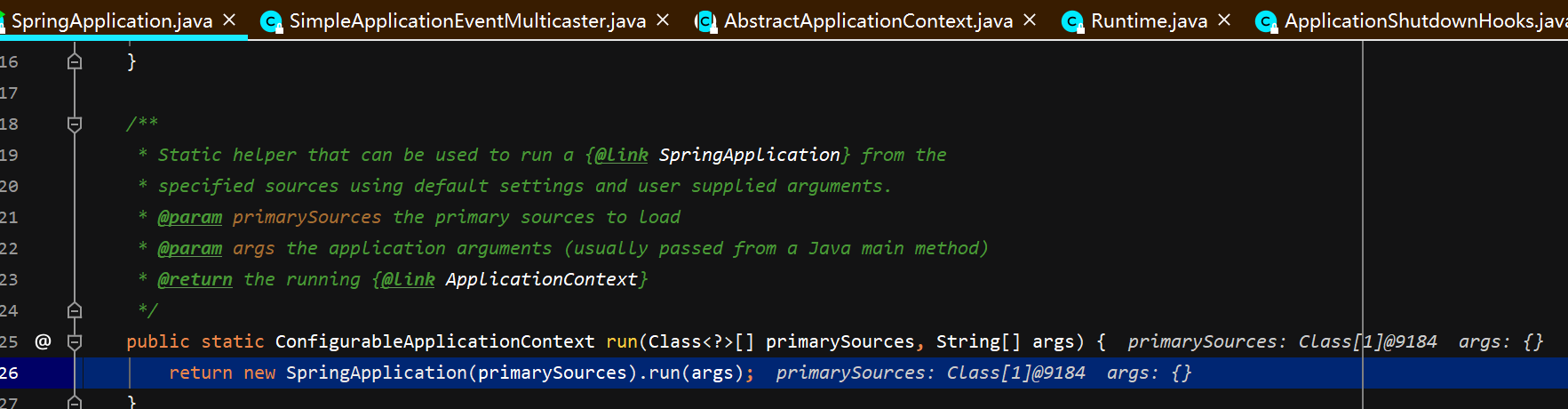Click the fold end marker at line 27
The image size is (1568, 409).
[75, 402]
